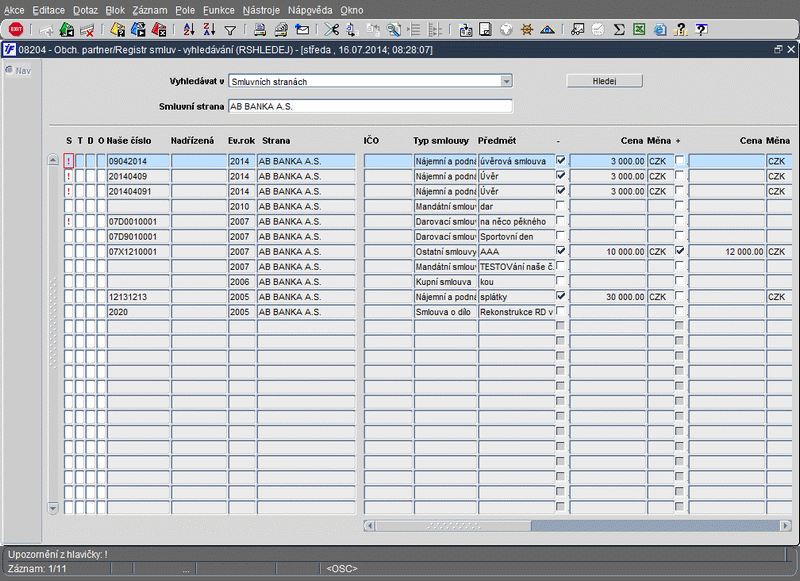Click left arrow of horizontal scrollbar
The image size is (800, 581).
tap(369, 525)
